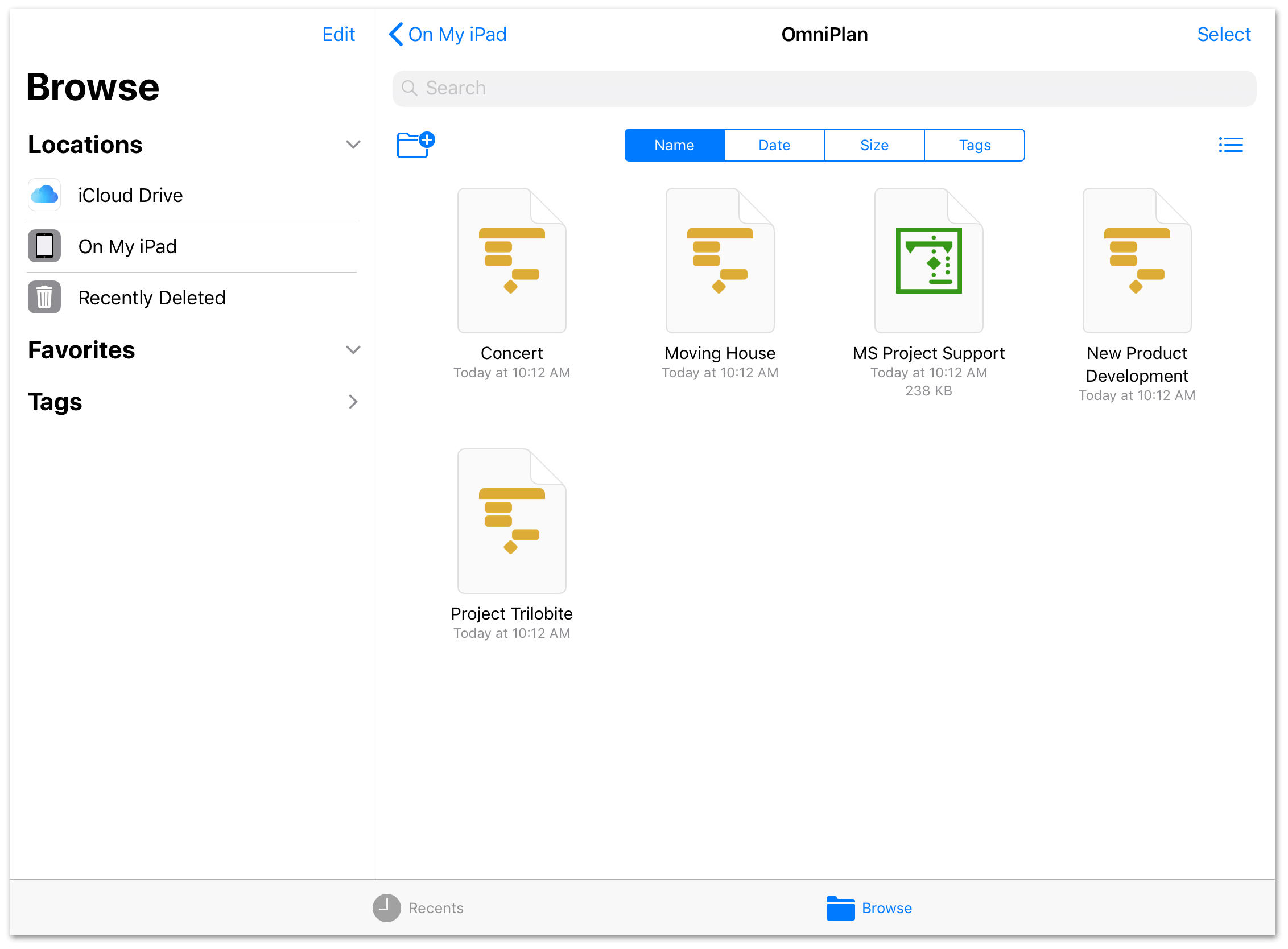Open Recently Deleted location
The width and height of the screenshot is (1288, 949).
coord(192,298)
